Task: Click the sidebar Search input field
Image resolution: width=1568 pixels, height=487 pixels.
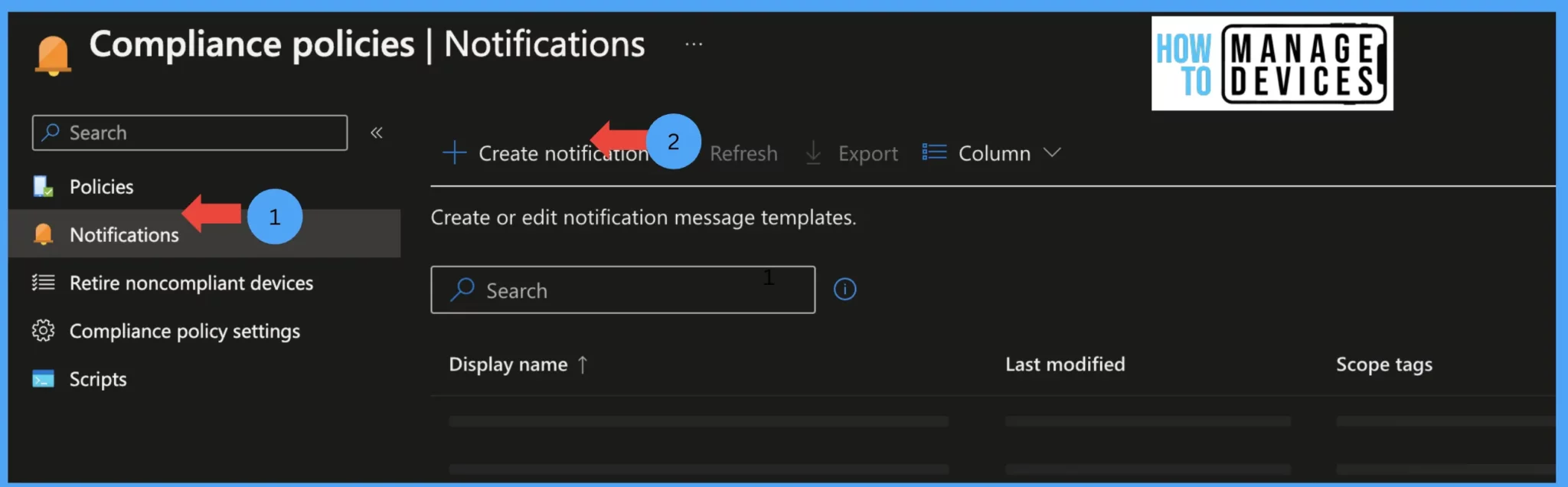Action: (x=190, y=132)
